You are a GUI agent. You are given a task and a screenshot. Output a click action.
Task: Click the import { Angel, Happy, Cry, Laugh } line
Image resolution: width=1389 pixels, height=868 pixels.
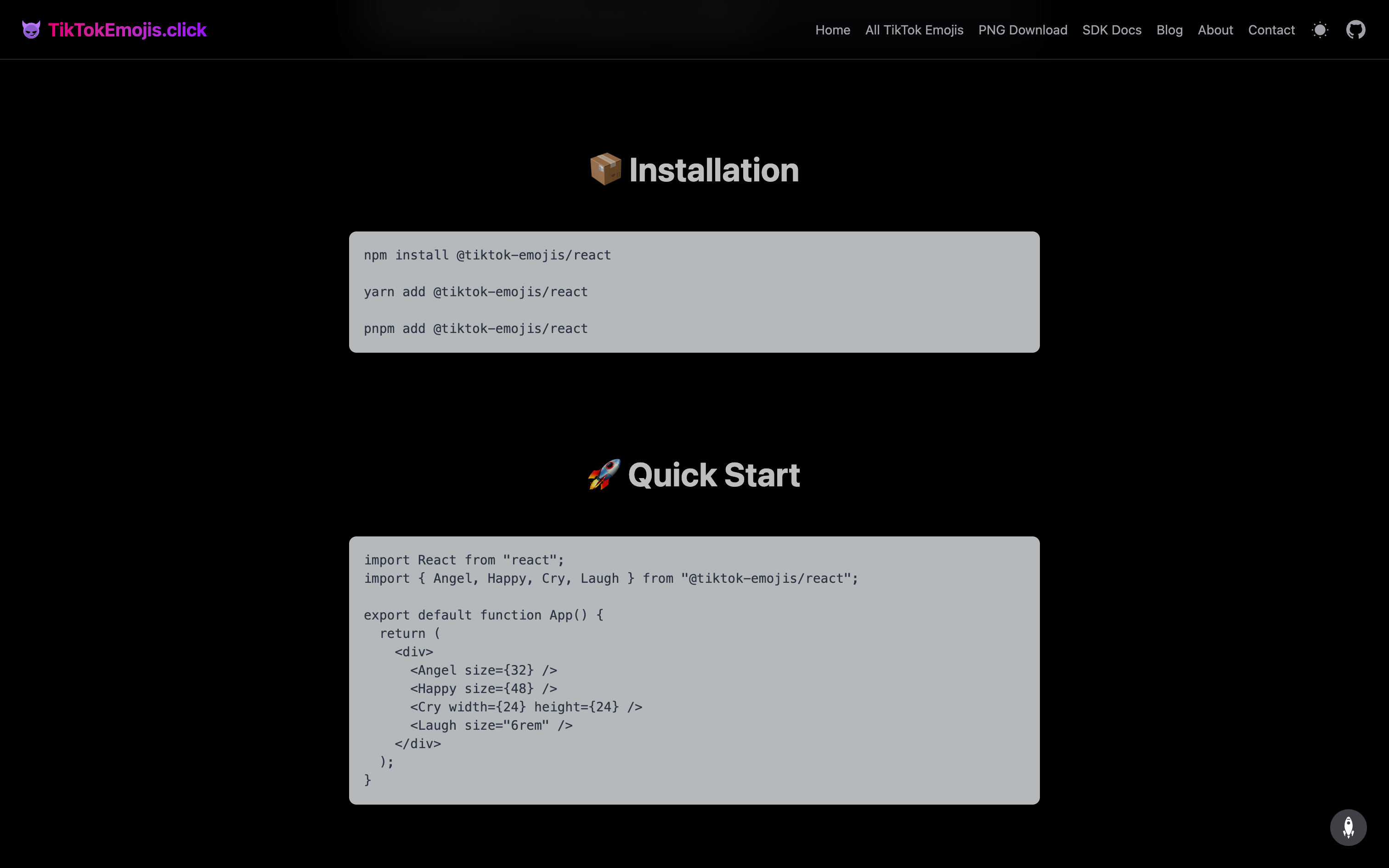click(x=611, y=578)
